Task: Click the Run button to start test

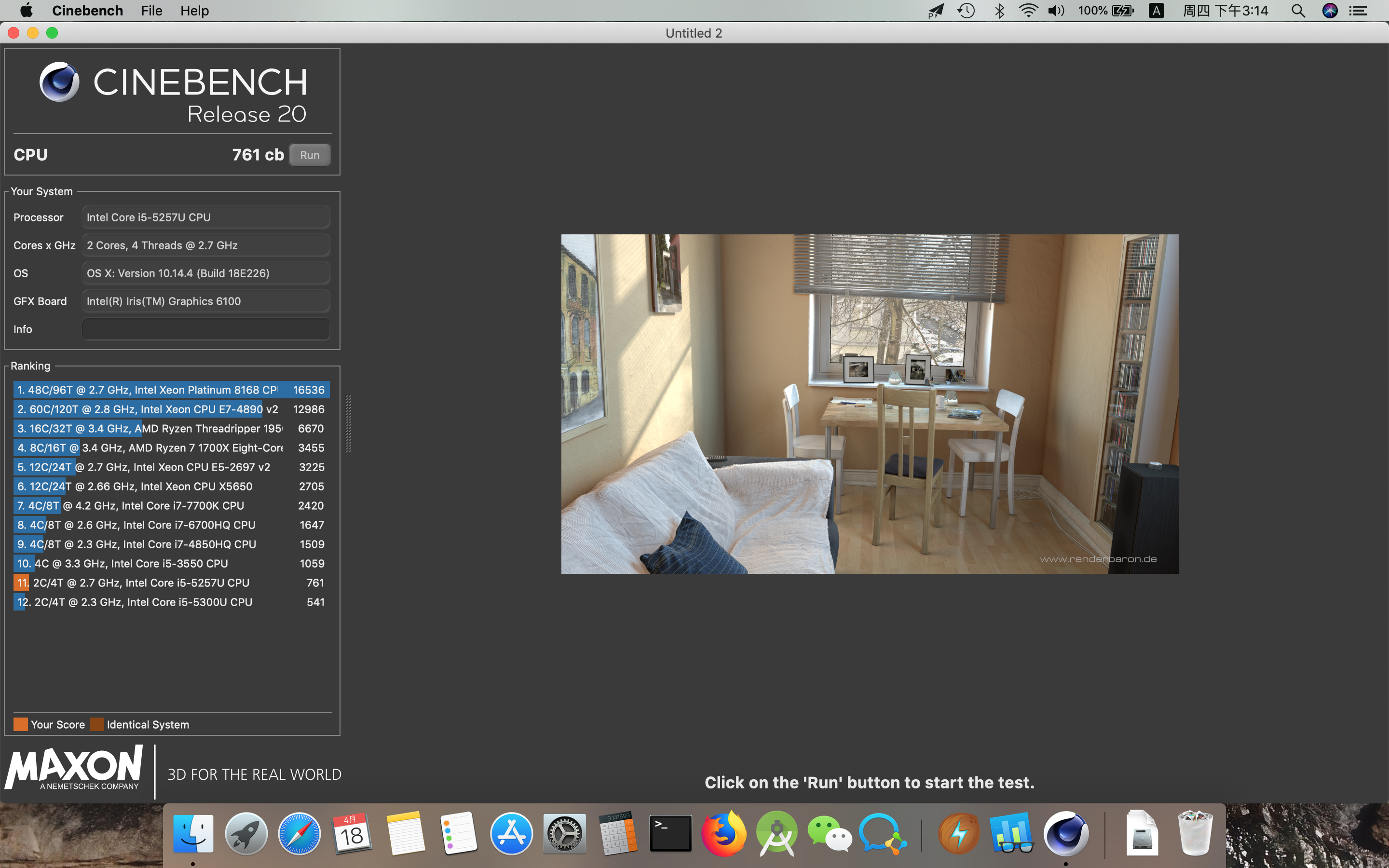Action: coord(309,155)
